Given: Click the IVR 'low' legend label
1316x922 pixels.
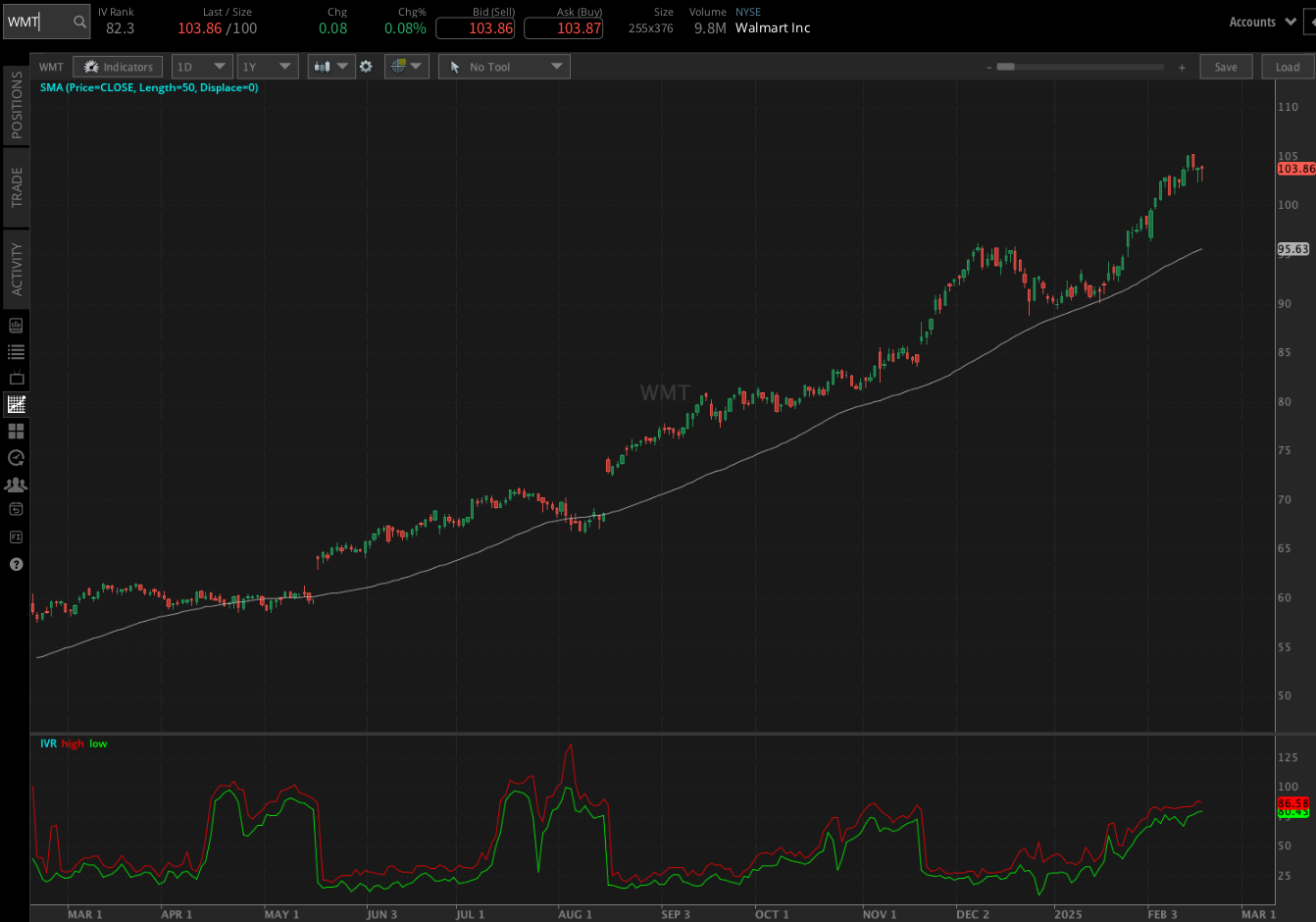Looking at the screenshot, I should pyautogui.click(x=98, y=743).
